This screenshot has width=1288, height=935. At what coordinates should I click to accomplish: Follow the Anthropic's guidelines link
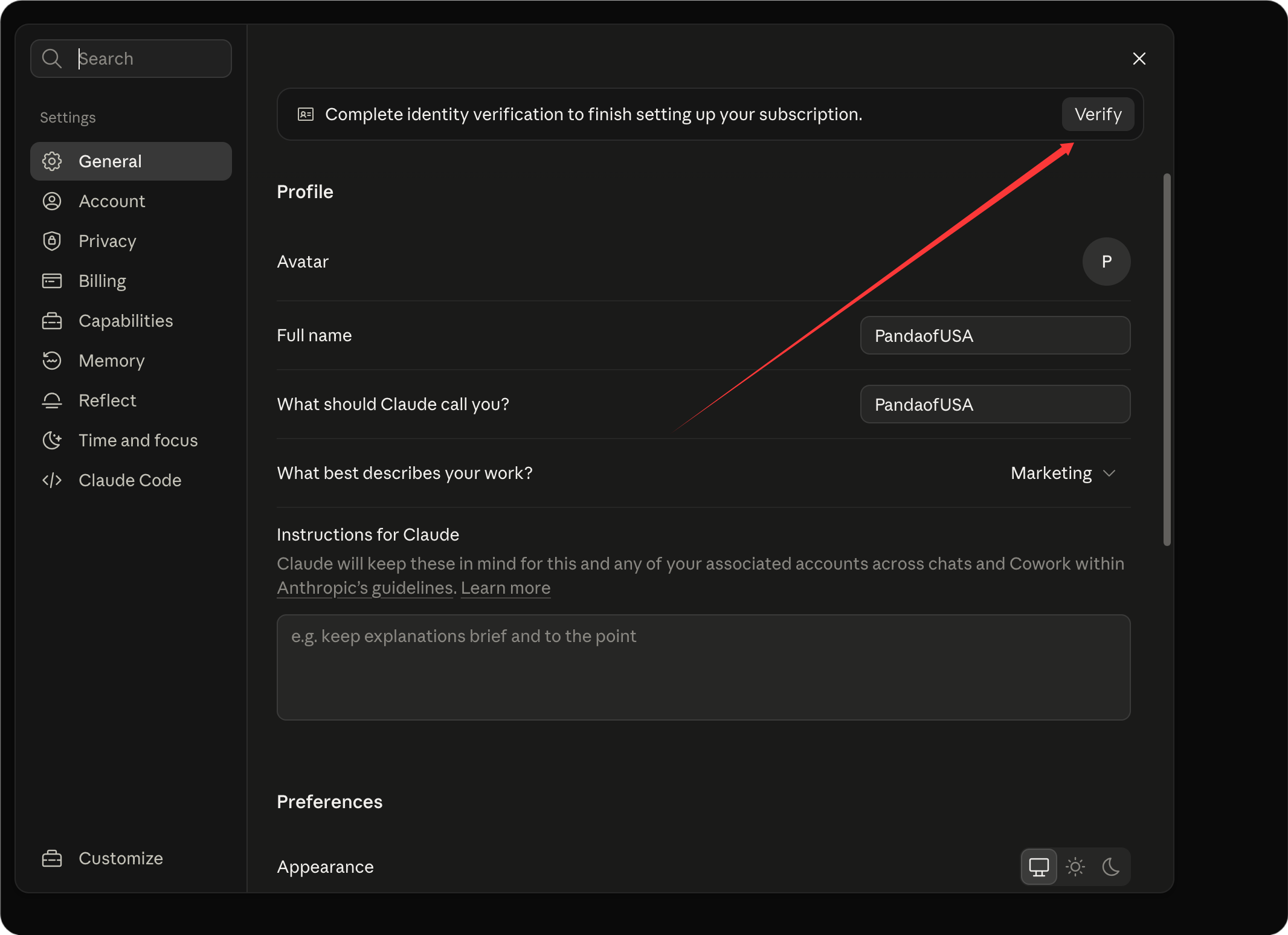click(x=365, y=588)
